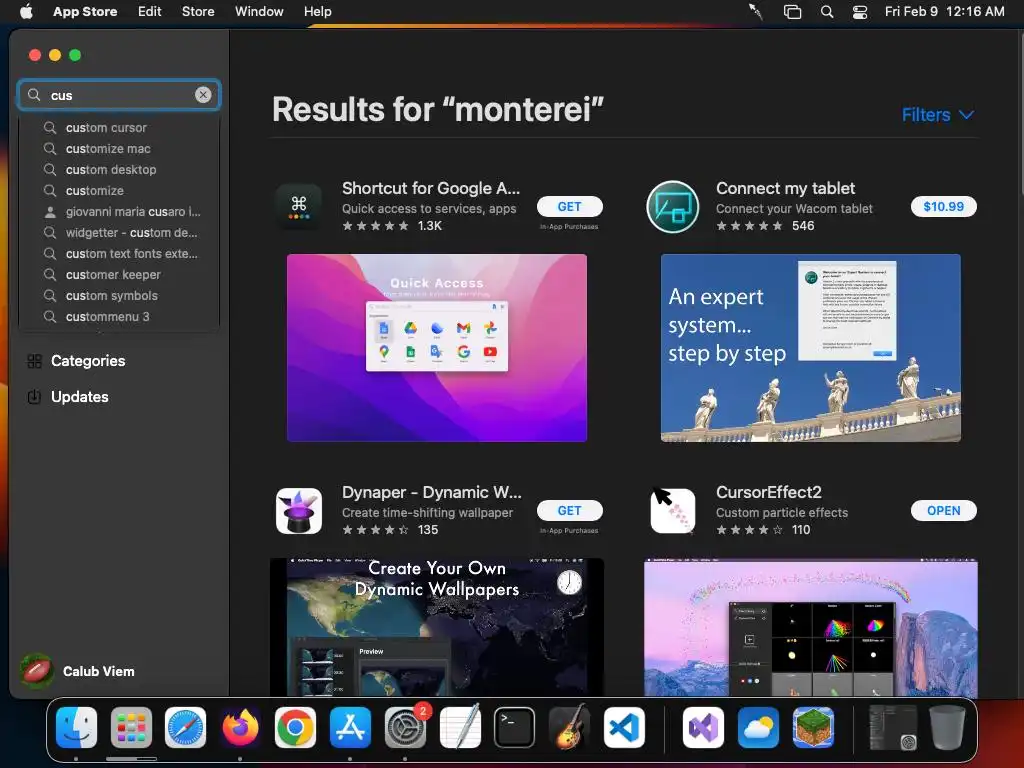Clear the search field with the X icon

[x=203, y=95]
